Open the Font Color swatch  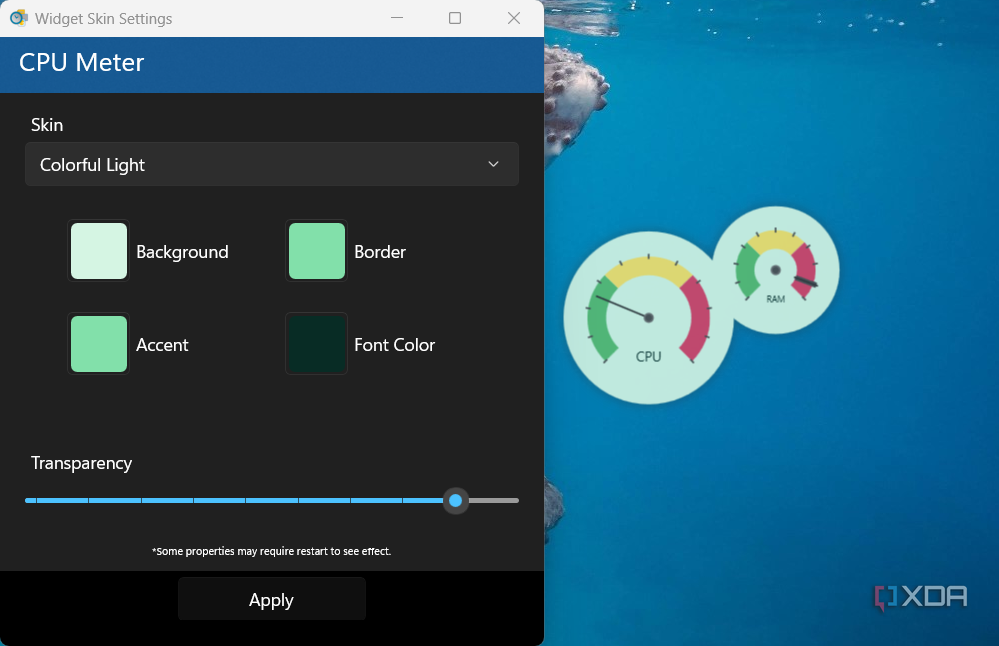[317, 344]
